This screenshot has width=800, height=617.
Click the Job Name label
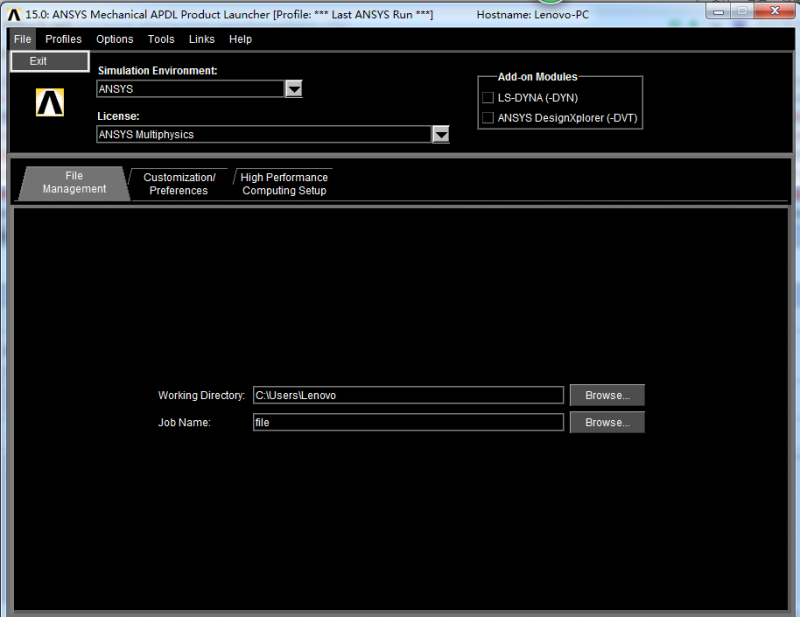184,423
